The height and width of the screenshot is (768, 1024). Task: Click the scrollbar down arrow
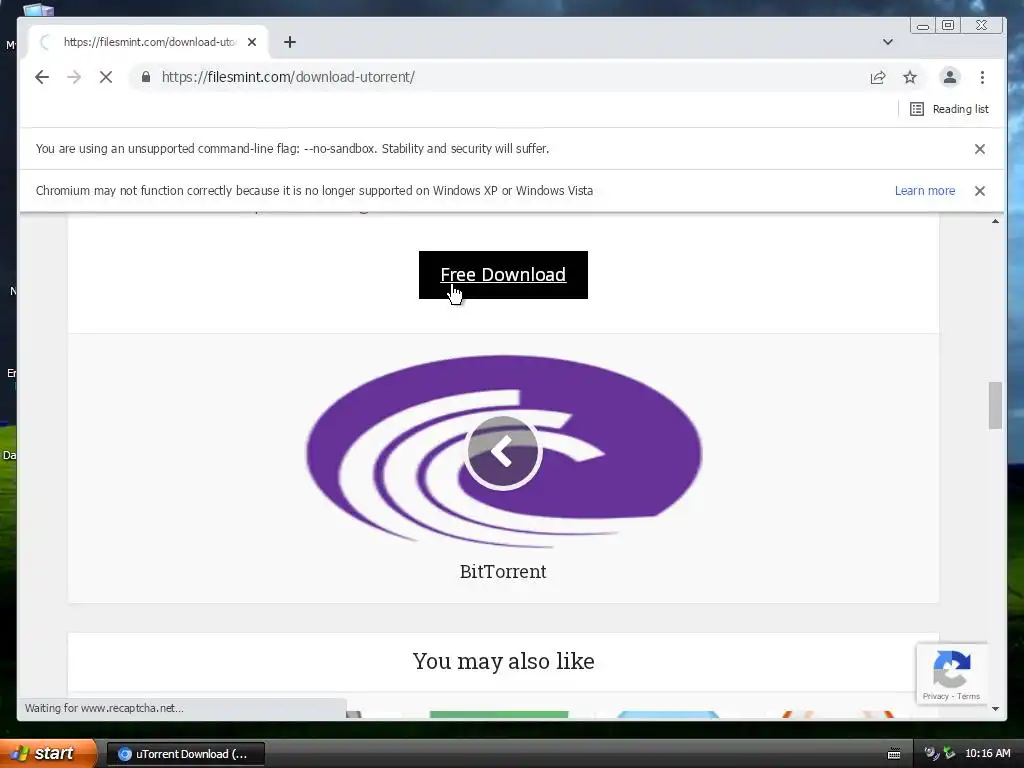995,709
